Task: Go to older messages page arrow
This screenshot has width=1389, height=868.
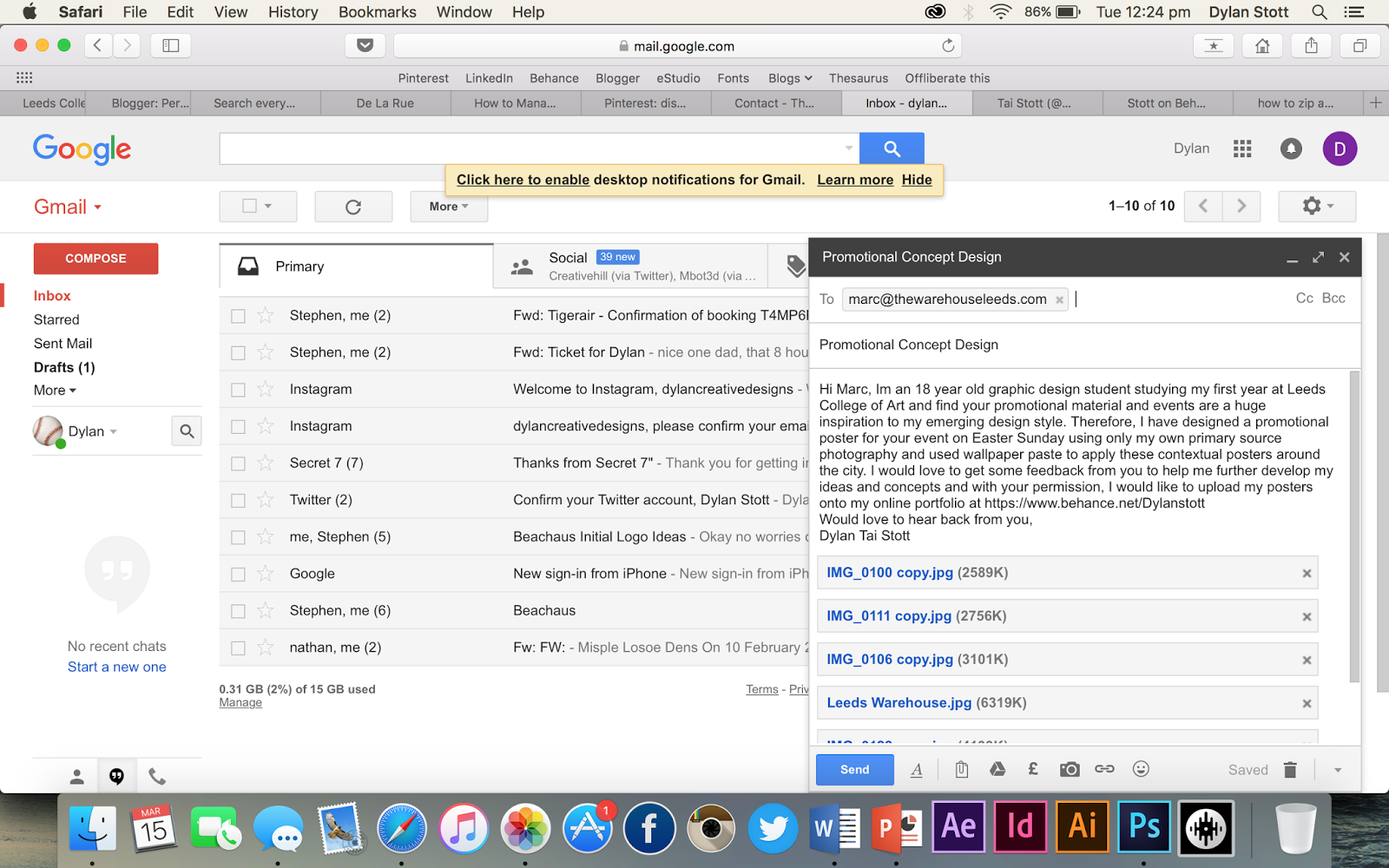Action: [1241, 206]
